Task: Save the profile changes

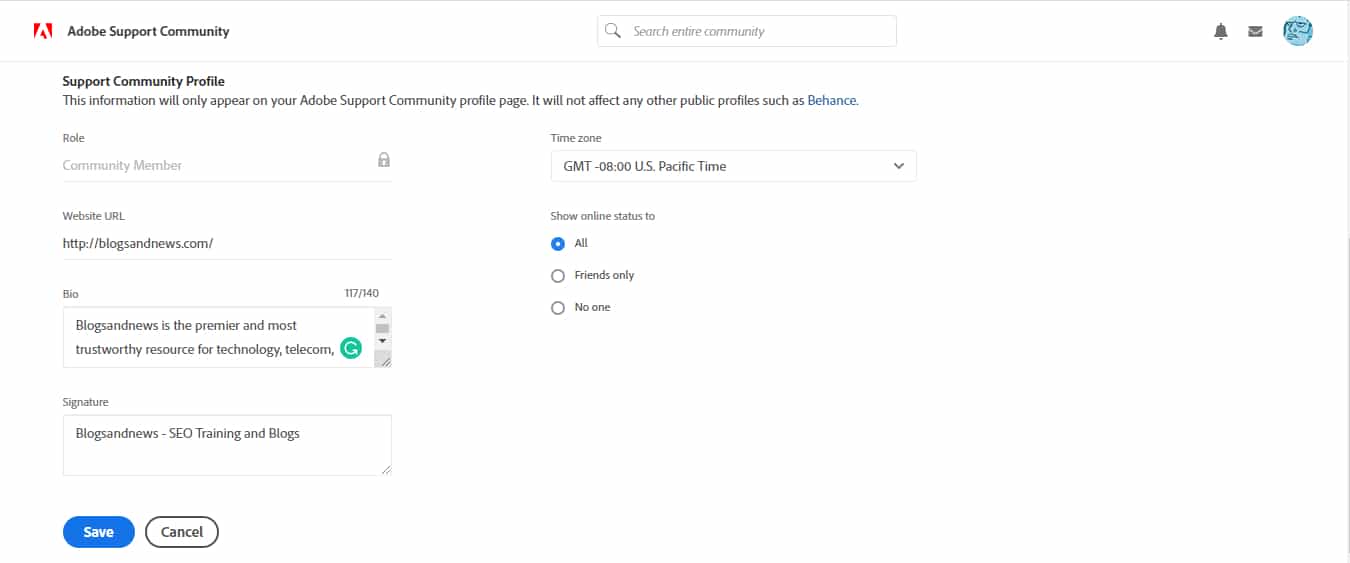Action: [98, 532]
